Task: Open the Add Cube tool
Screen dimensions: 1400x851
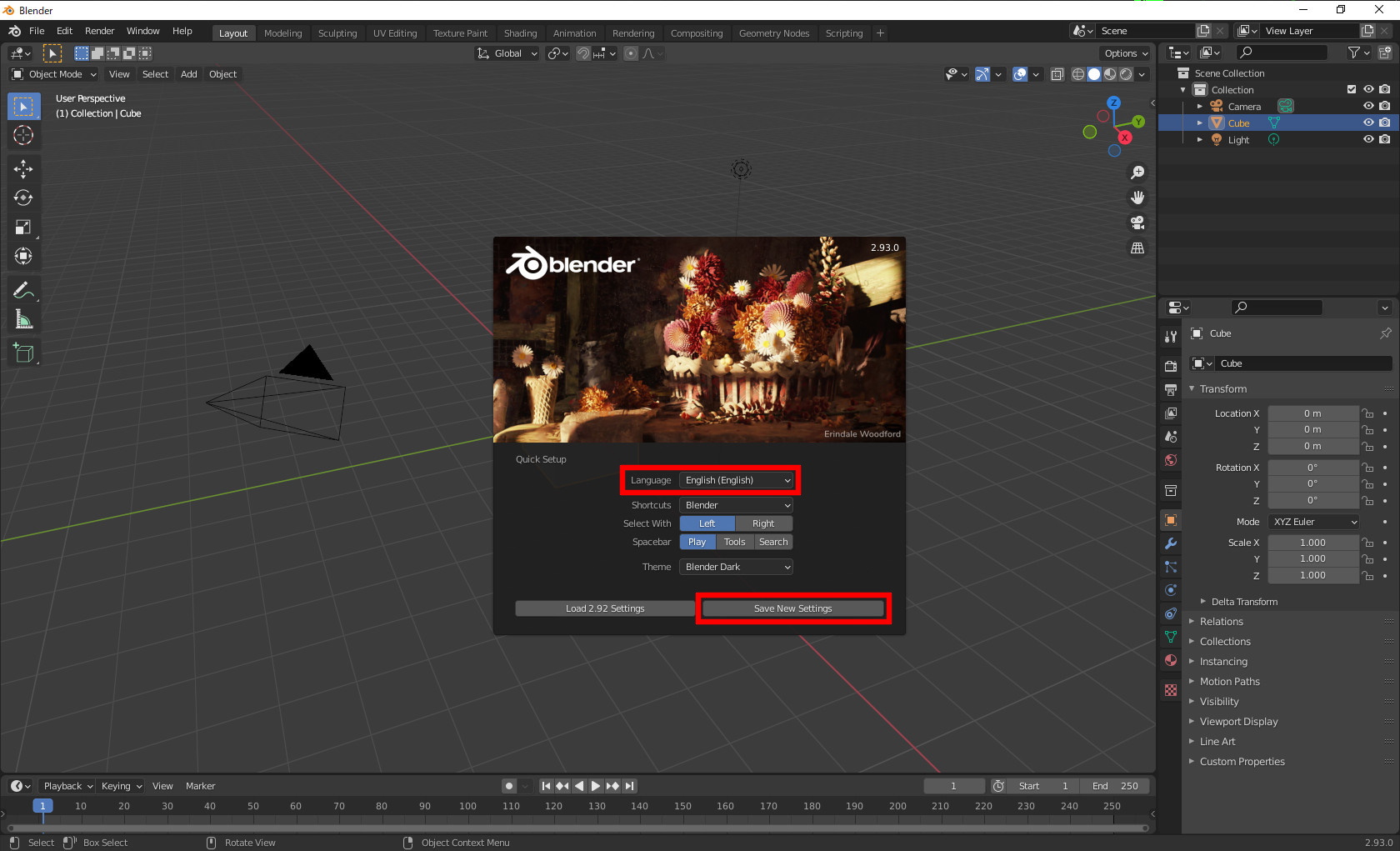Action: [x=23, y=352]
